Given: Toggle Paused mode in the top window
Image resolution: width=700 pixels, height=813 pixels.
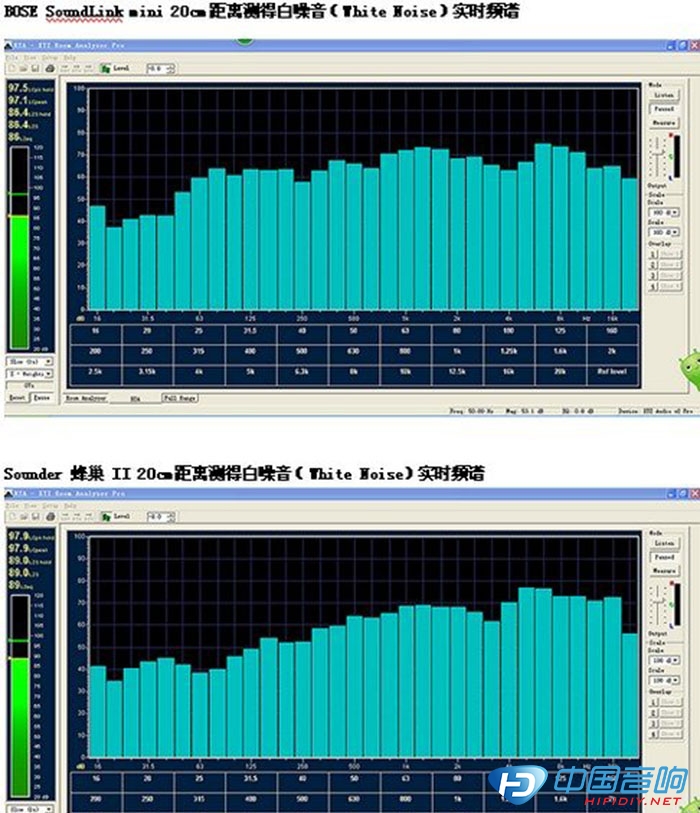Looking at the screenshot, I should (663, 109).
